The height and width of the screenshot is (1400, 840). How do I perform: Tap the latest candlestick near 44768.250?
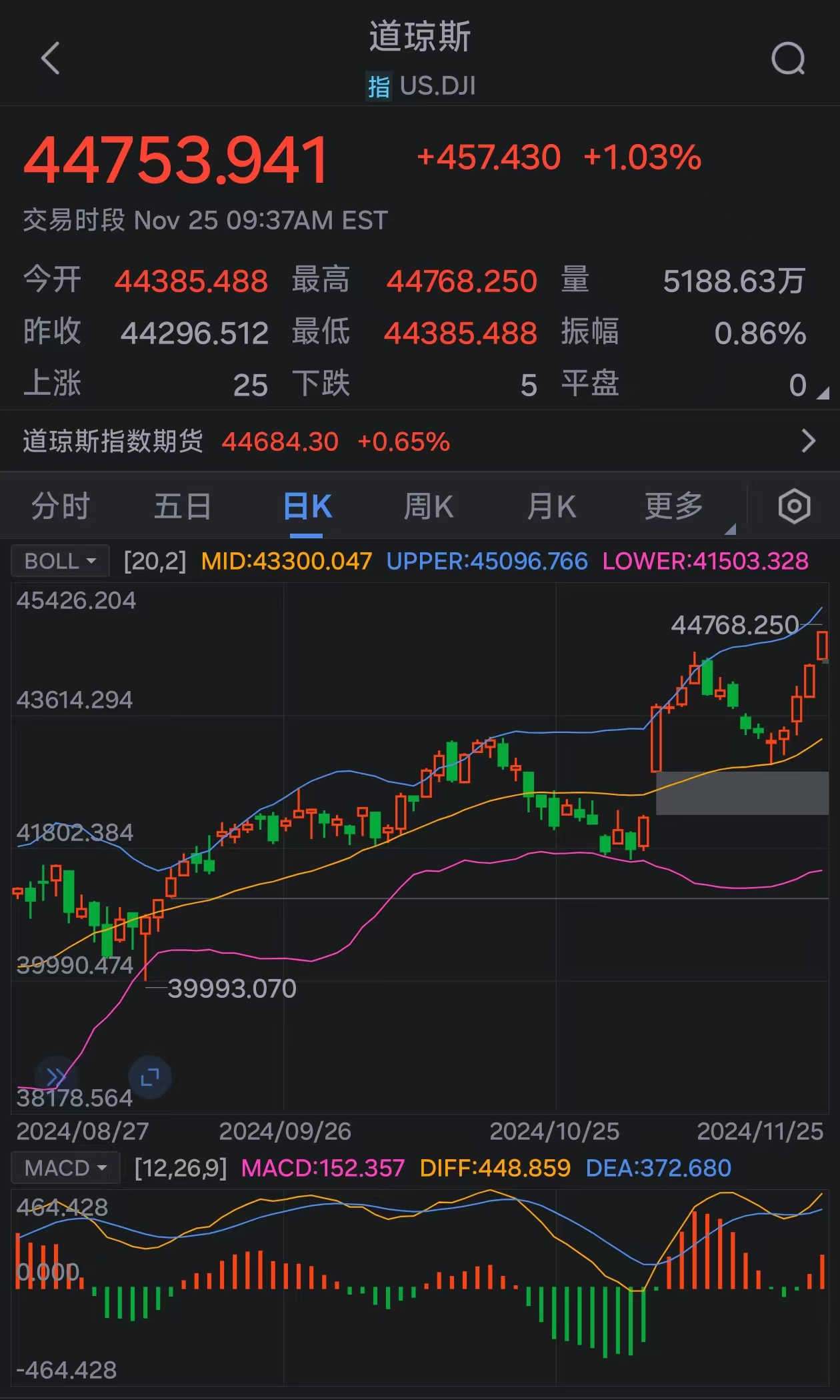point(822,646)
